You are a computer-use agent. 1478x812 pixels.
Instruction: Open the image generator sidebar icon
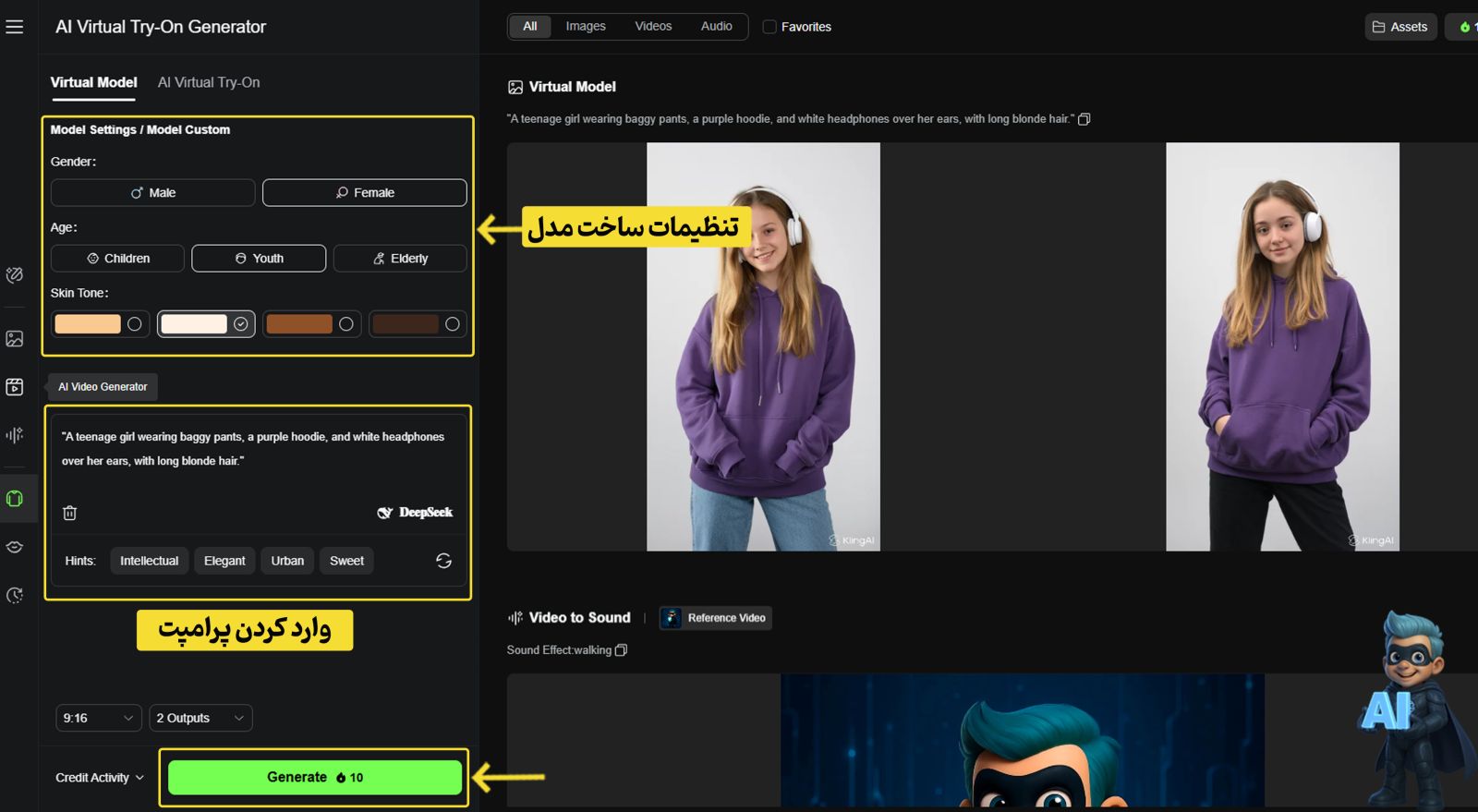tap(15, 339)
